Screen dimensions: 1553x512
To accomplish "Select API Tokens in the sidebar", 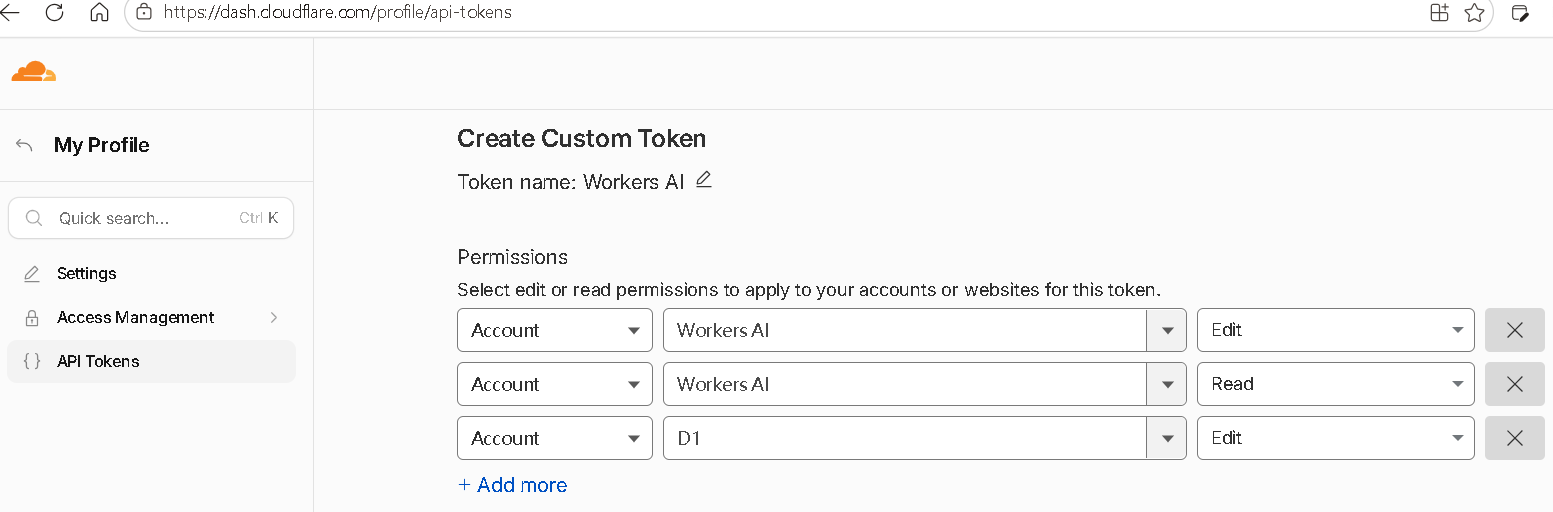I will [151, 361].
